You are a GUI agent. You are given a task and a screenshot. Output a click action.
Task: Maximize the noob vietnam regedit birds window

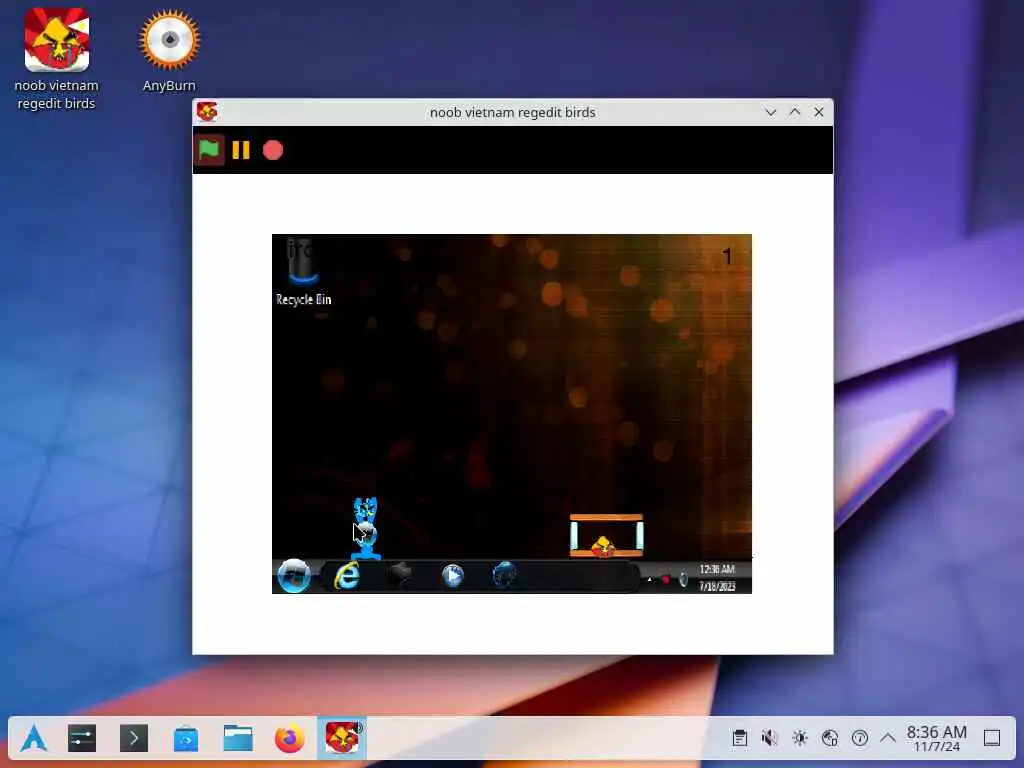coord(795,112)
